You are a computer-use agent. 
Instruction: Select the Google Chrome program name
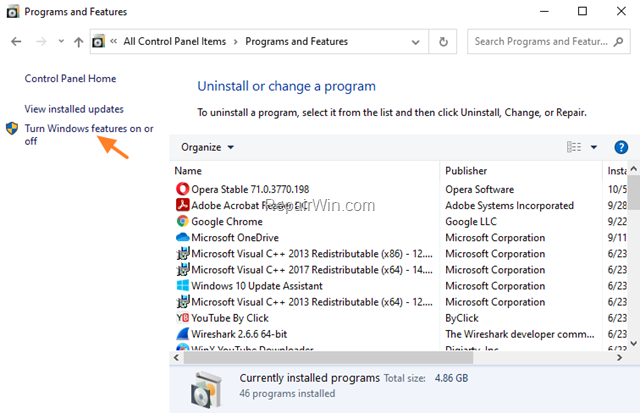click(x=227, y=222)
